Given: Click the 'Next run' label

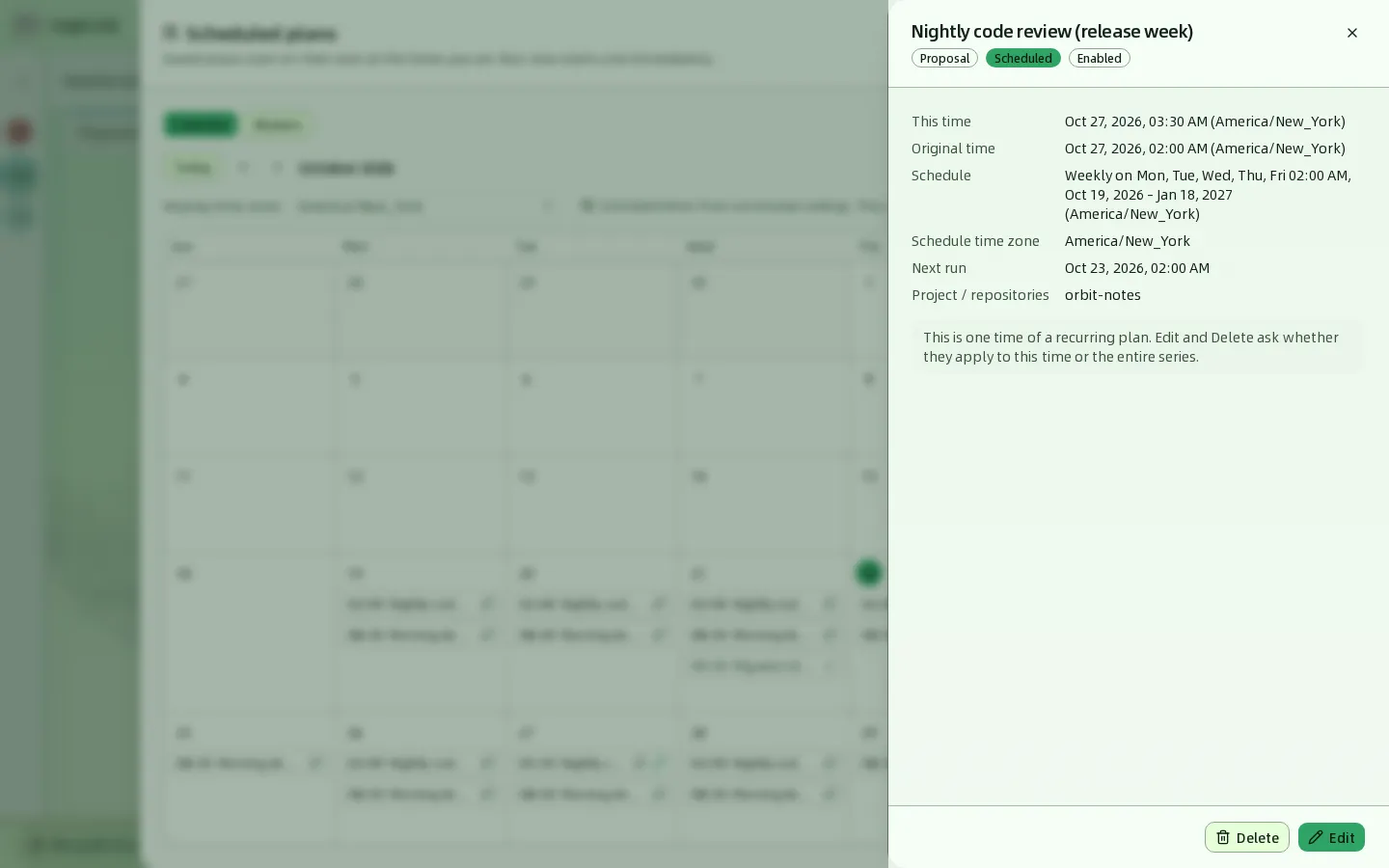Looking at the screenshot, I should click(939, 268).
